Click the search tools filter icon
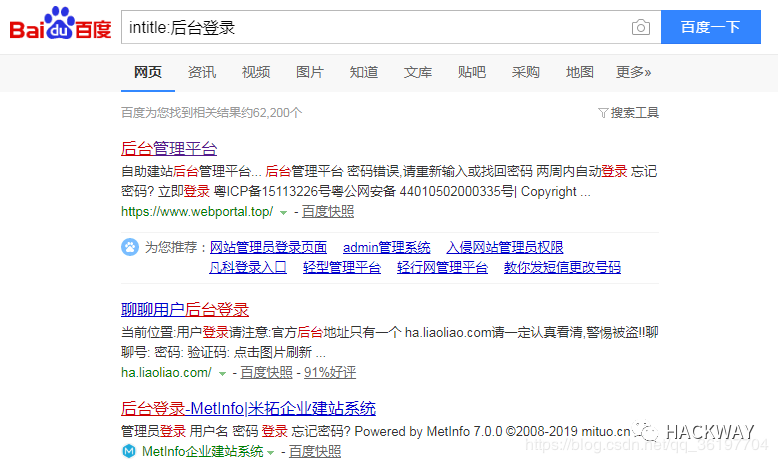778x463 pixels. pyautogui.click(x=603, y=113)
